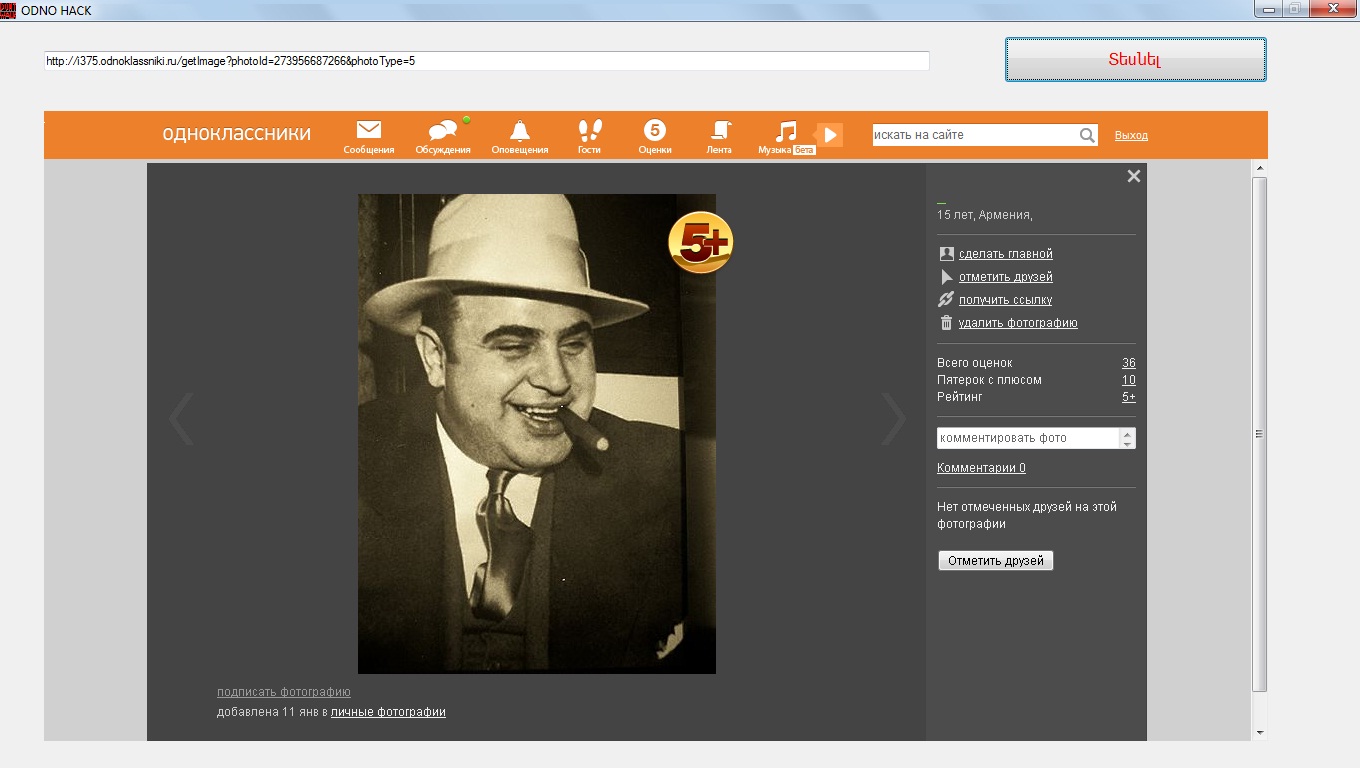Click the сделать главной profile icon
The image size is (1360, 768).
[946, 254]
